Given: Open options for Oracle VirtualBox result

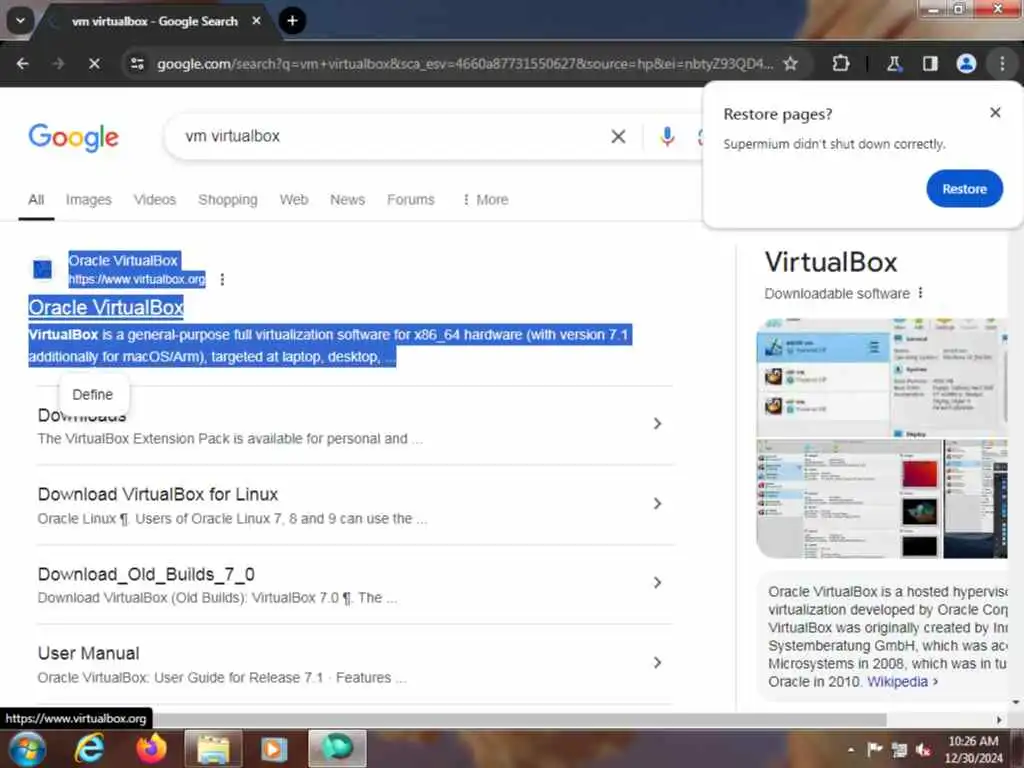Looking at the screenshot, I should 222,279.
